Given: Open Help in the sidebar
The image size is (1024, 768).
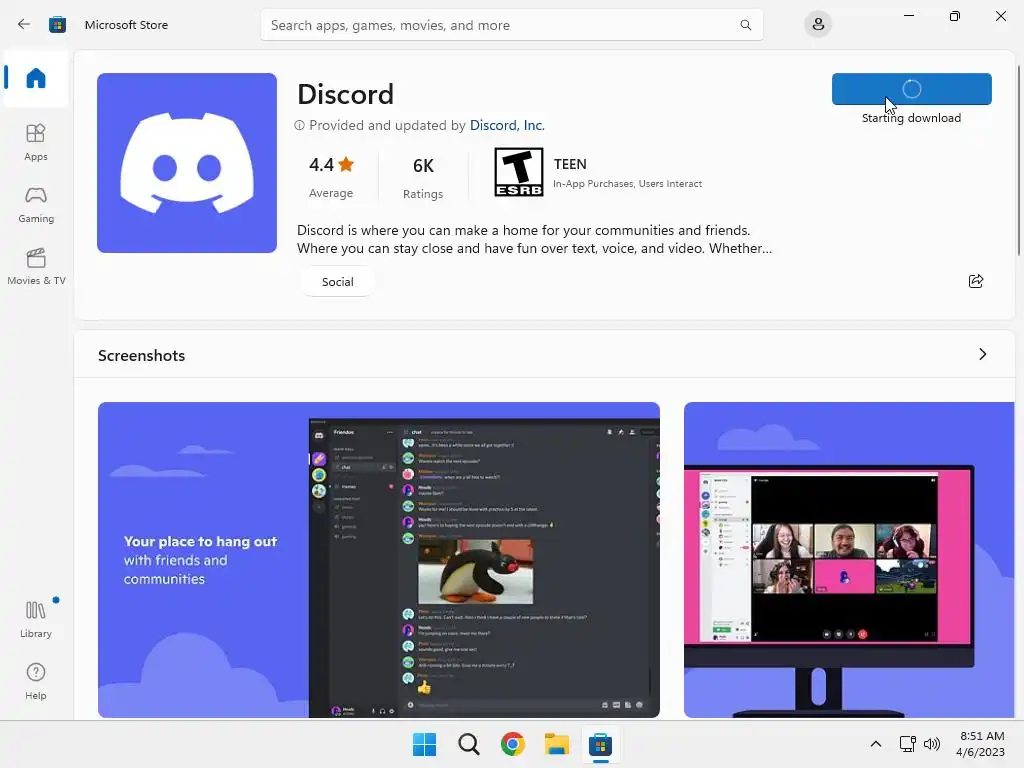Looking at the screenshot, I should click(36, 681).
